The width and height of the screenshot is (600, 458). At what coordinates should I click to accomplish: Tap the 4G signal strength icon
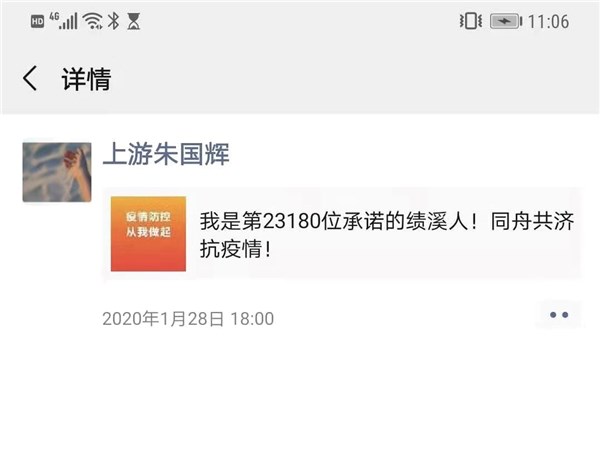pyautogui.click(x=64, y=21)
